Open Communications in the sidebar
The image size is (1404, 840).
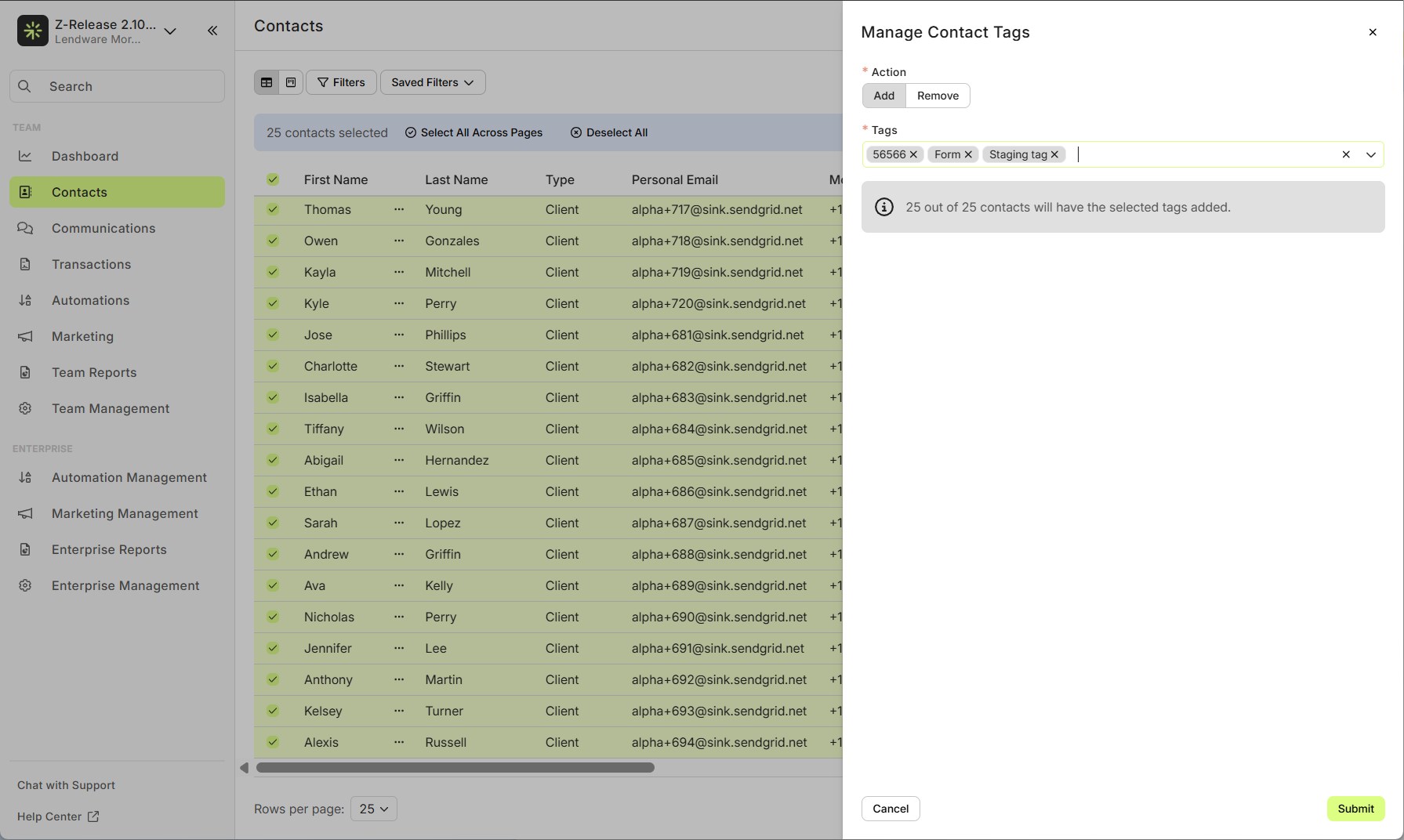pyautogui.click(x=117, y=228)
